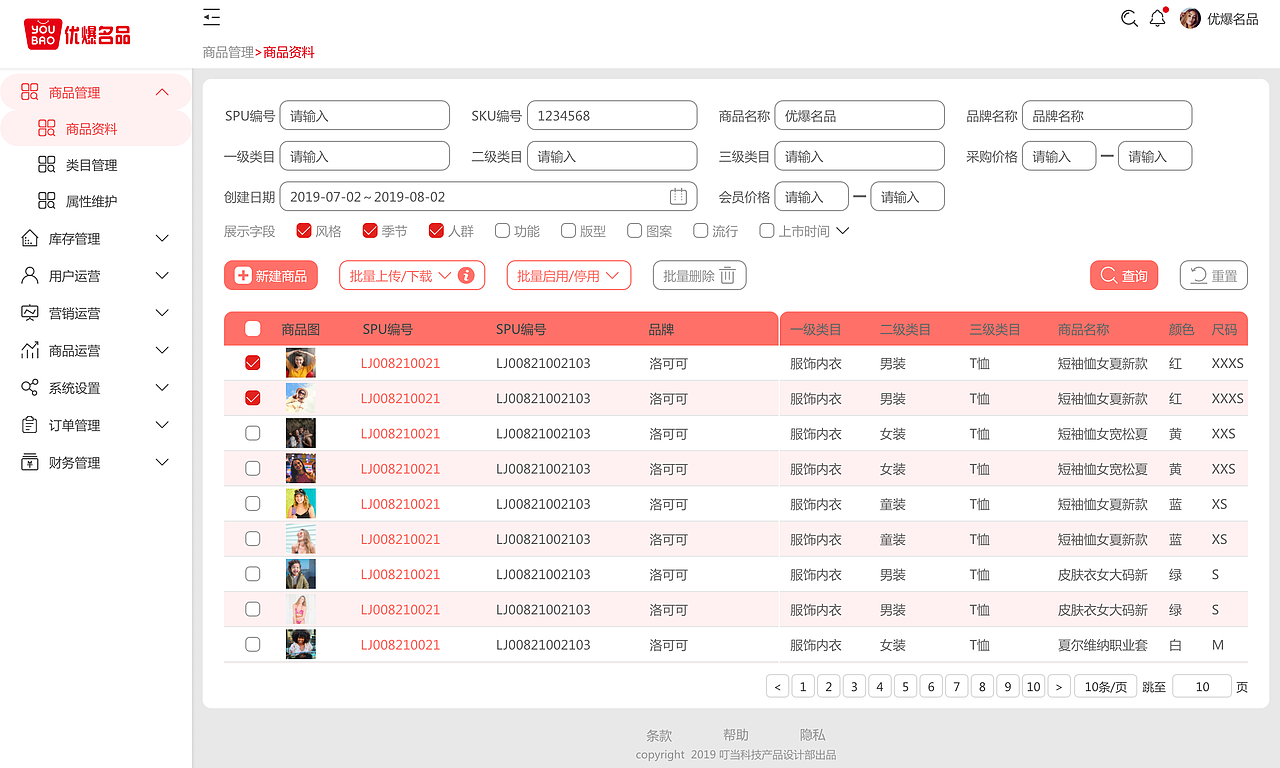
Task: Click the SPU编号 input field
Action: [365, 115]
